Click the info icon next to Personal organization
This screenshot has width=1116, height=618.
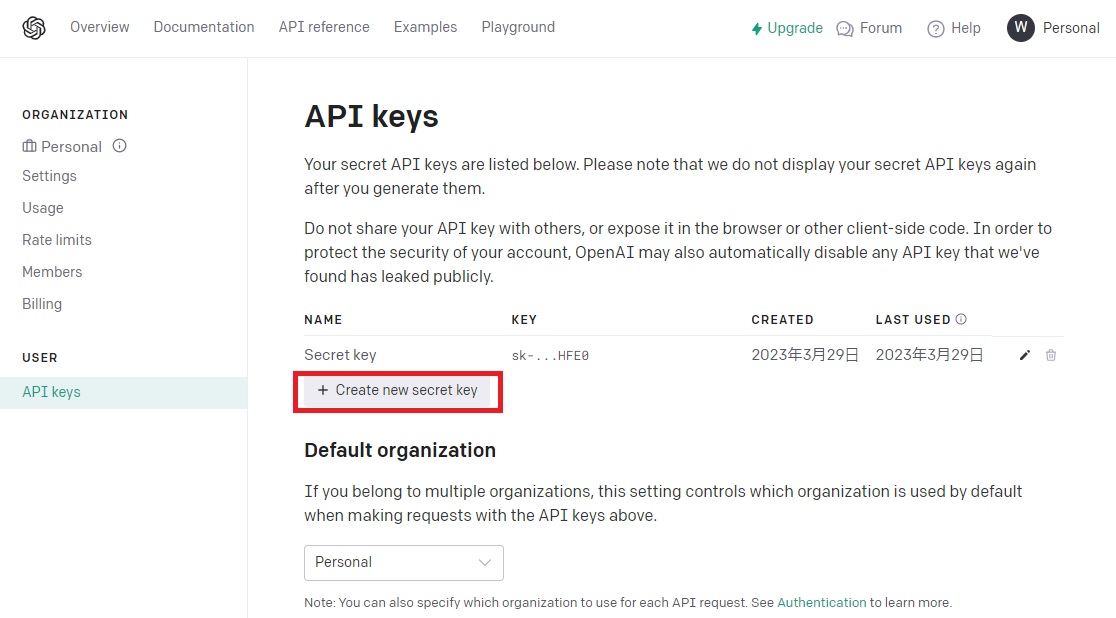(118, 146)
